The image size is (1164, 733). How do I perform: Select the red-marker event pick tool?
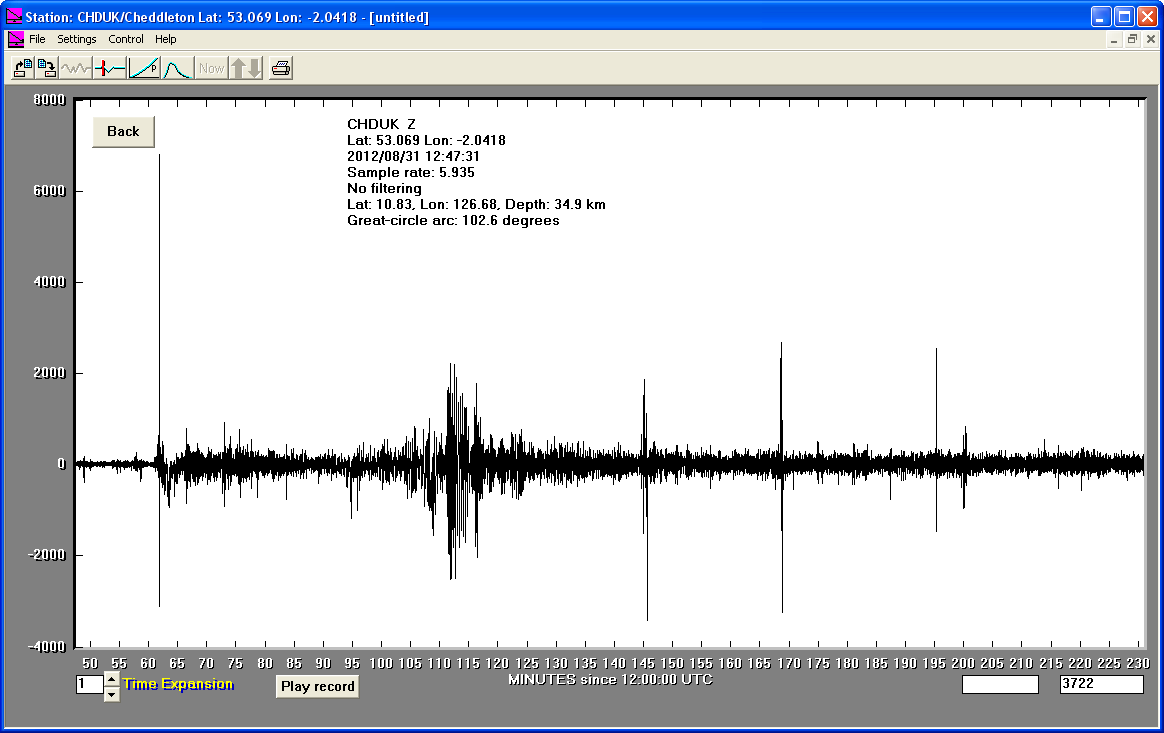[x=110, y=68]
